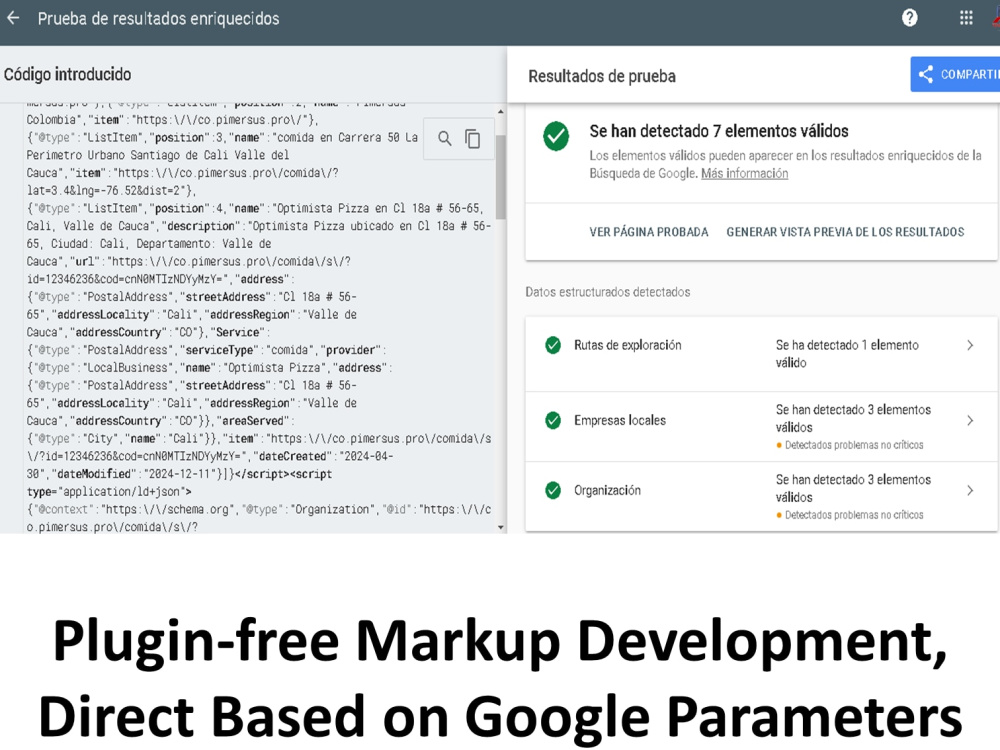Image resolution: width=1000 pixels, height=750 pixels.
Task: Click 'Se ha detectado 1 elemento válido' text
Action: (x=847, y=354)
